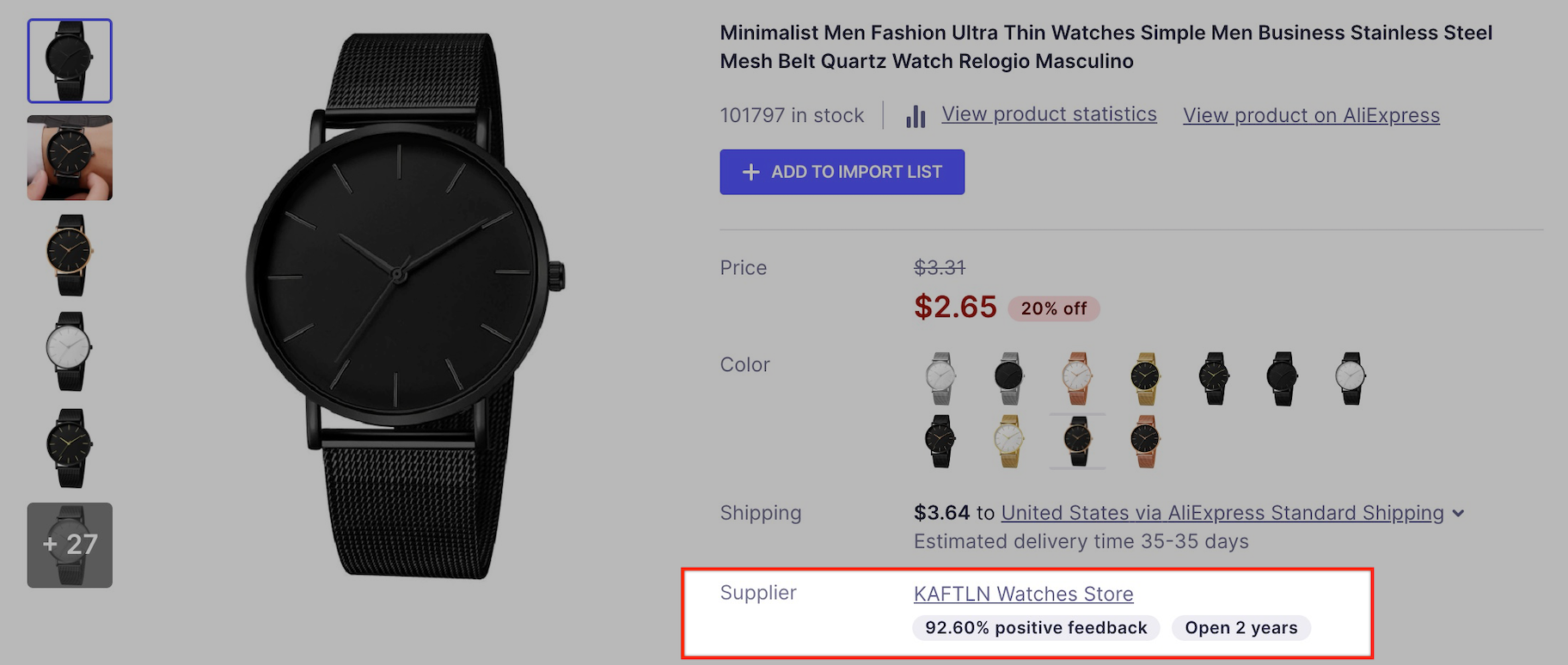The image size is (1568, 665).
Task: Click United States via AliExpress Standard Shipping
Action: [1222, 513]
